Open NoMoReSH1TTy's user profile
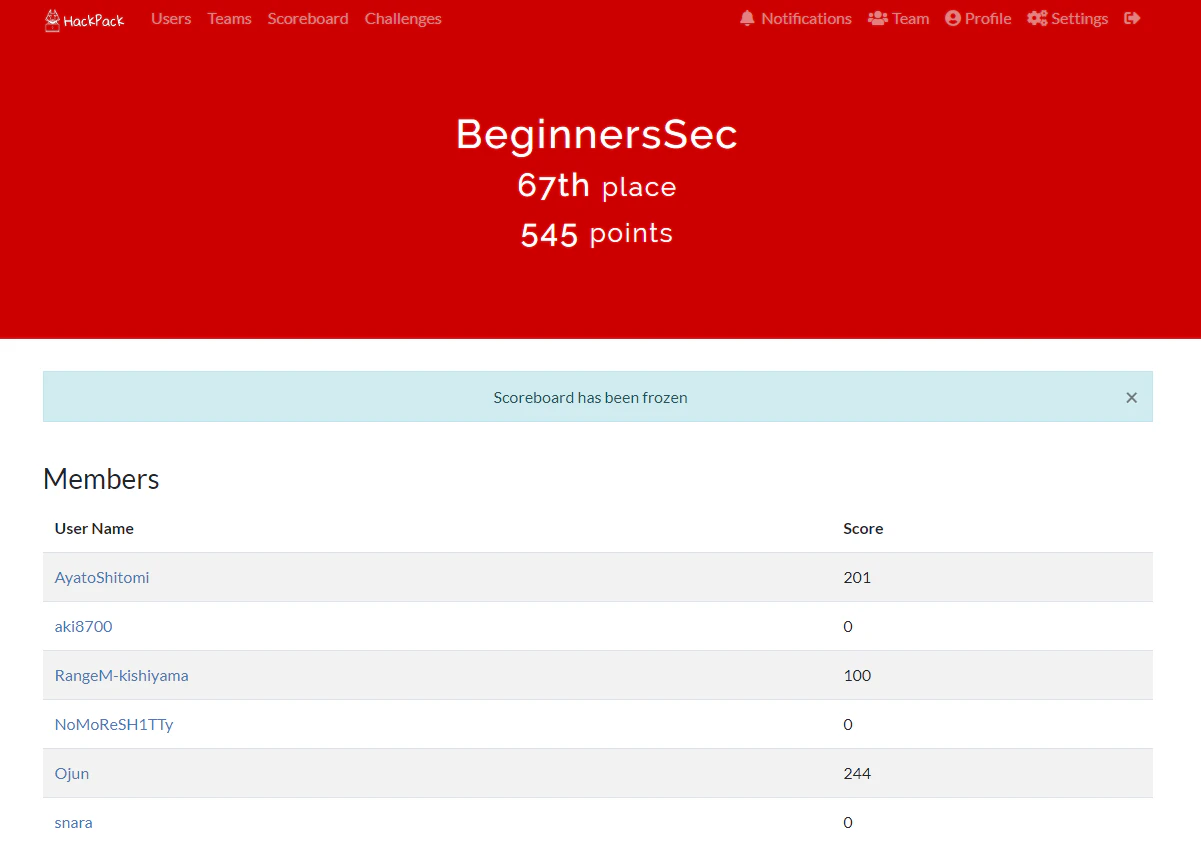1201x854 pixels. point(114,724)
